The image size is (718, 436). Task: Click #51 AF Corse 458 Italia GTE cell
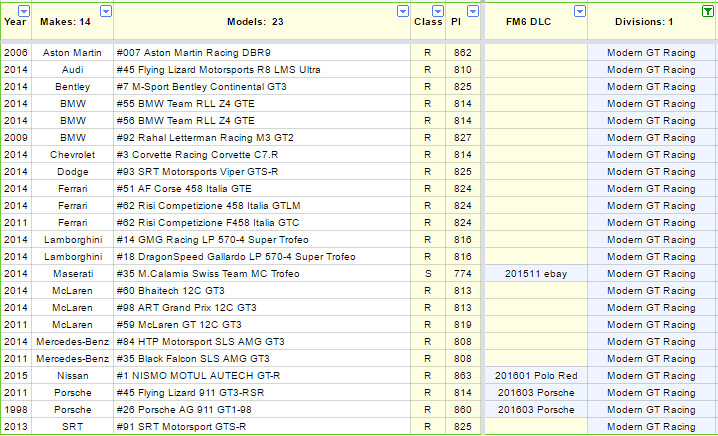click(x=262, y=188)
